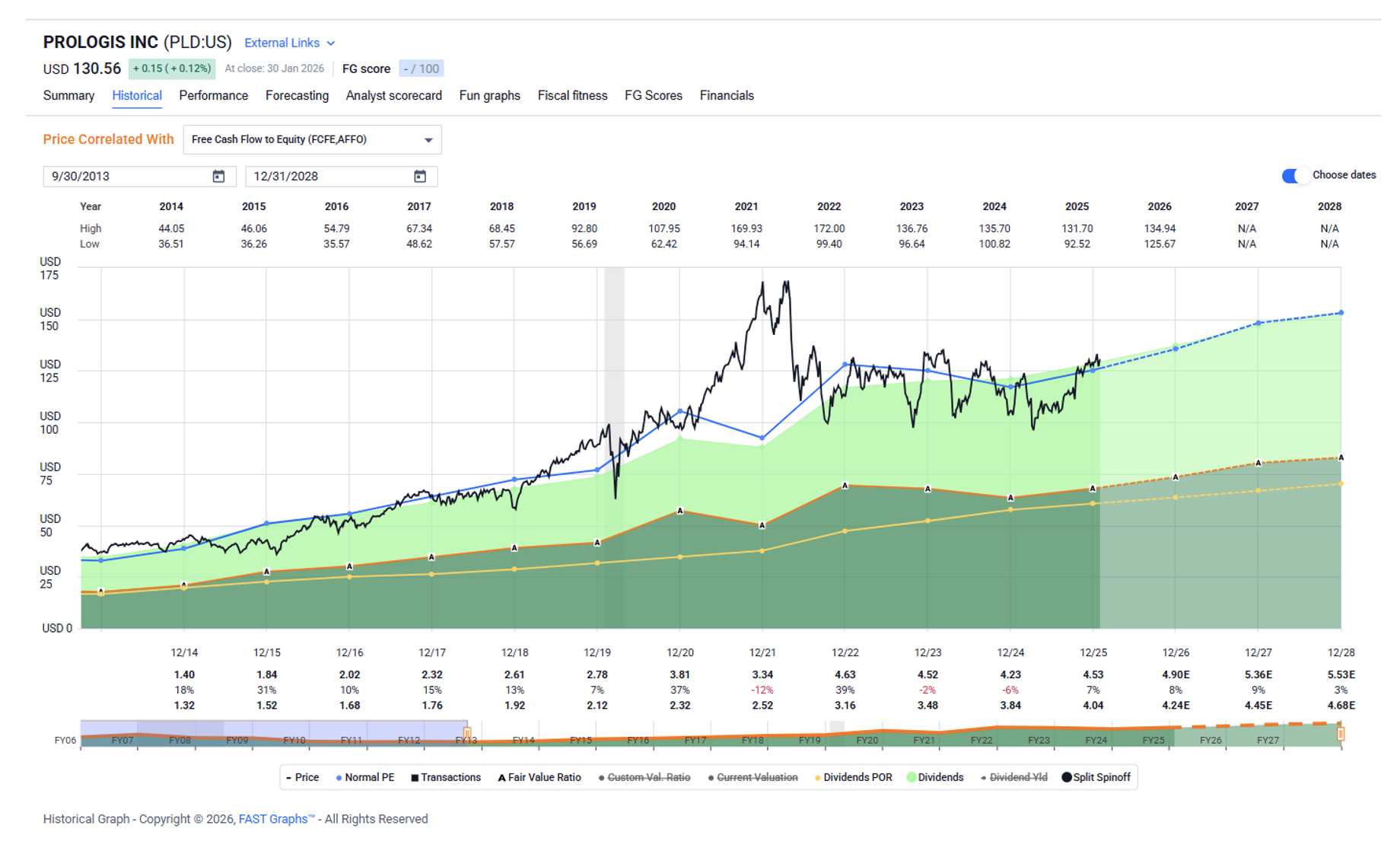Viewport: 1400px width, 848px height.
Task: Switch to the Forecasting tab
Action: pos(297,96)
